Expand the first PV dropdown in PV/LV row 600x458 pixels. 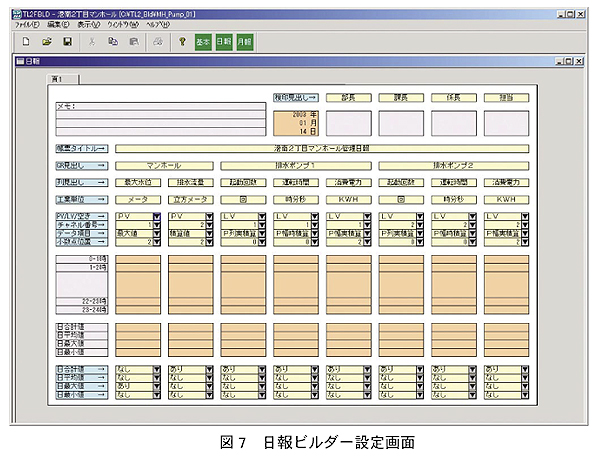pyautogui.click(x=157, y=216)
